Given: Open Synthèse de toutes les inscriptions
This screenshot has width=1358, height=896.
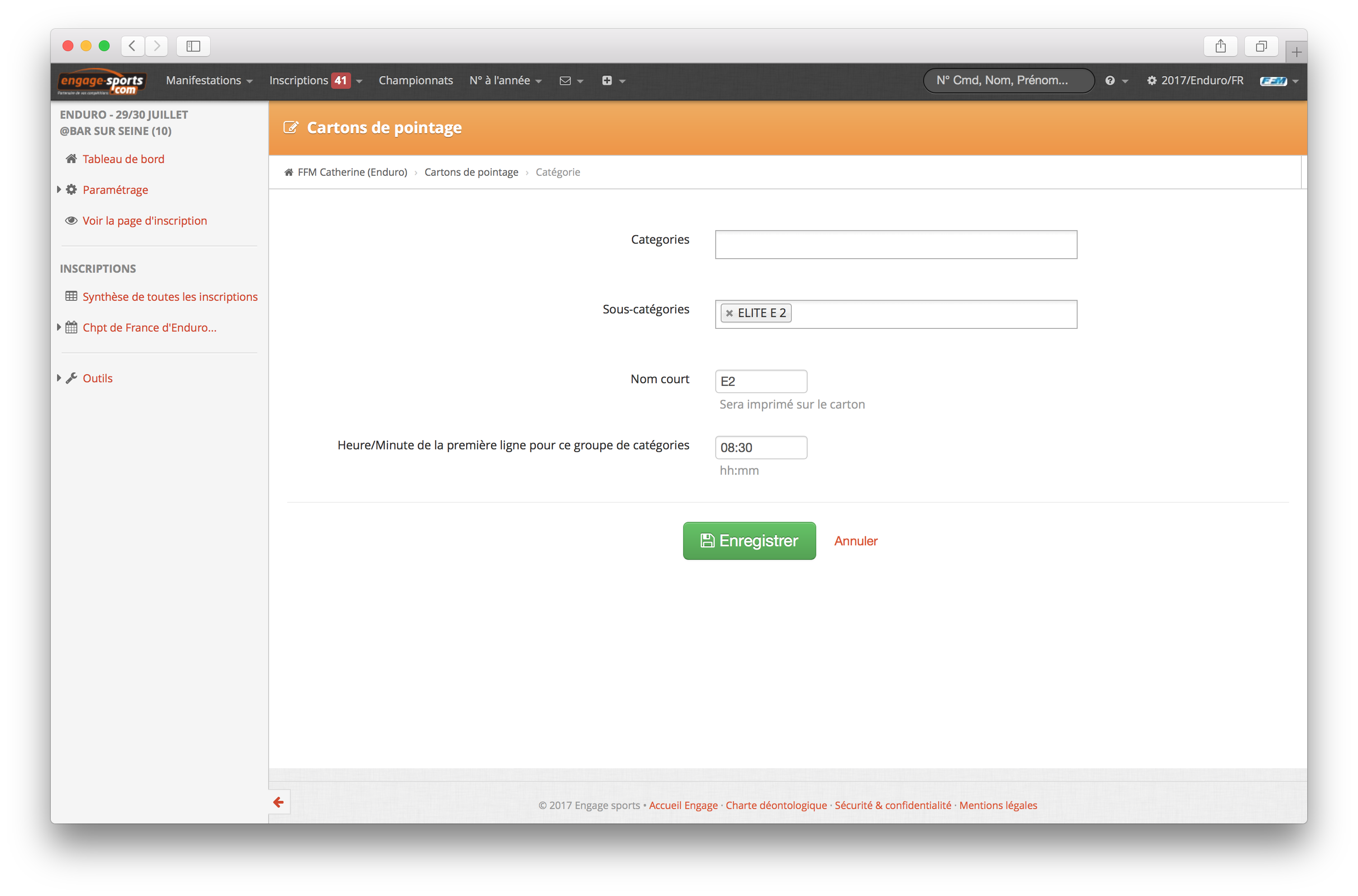Looking at the screenshot, I should click(170, 297).
